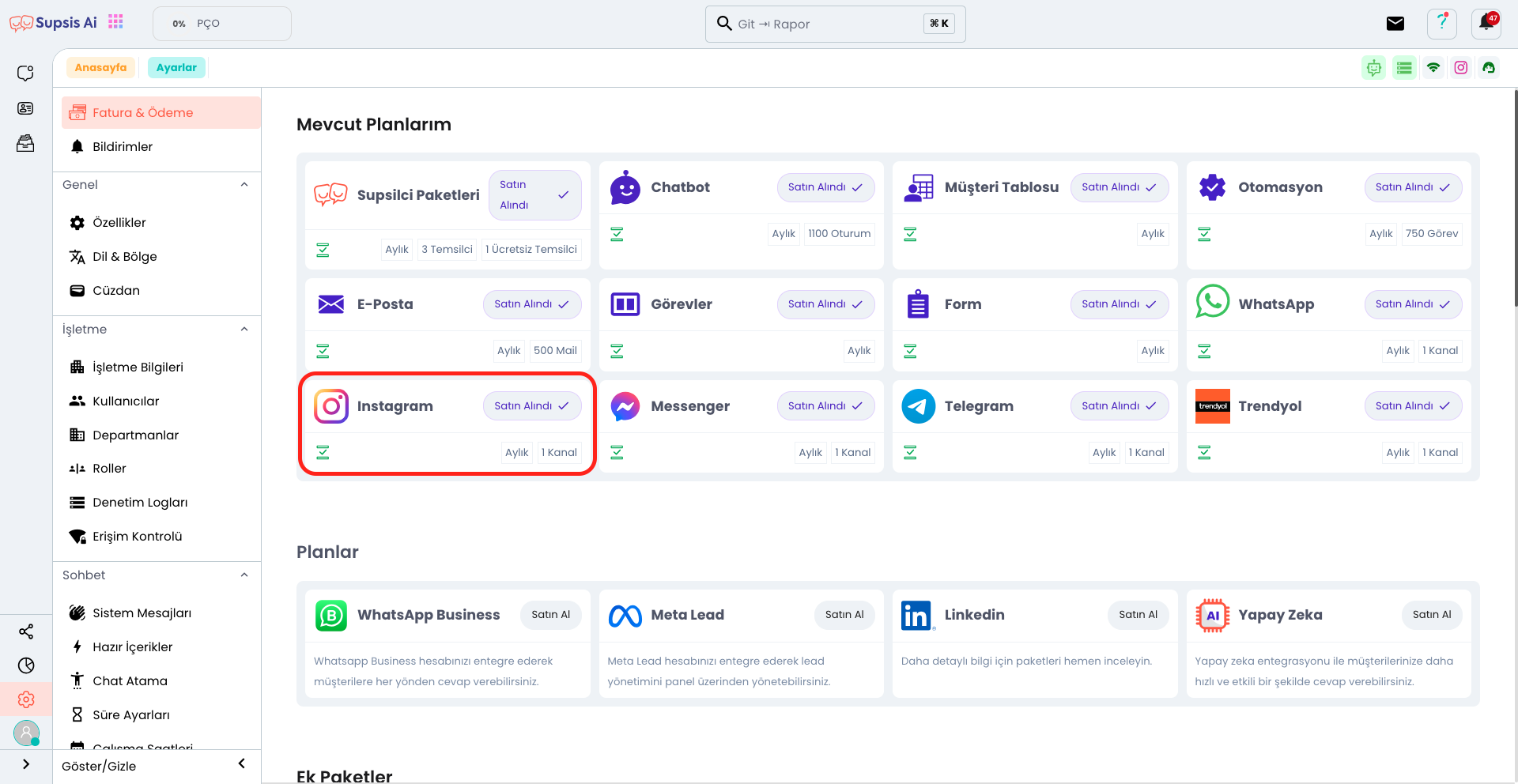Collapse the İşletme section

244,329
